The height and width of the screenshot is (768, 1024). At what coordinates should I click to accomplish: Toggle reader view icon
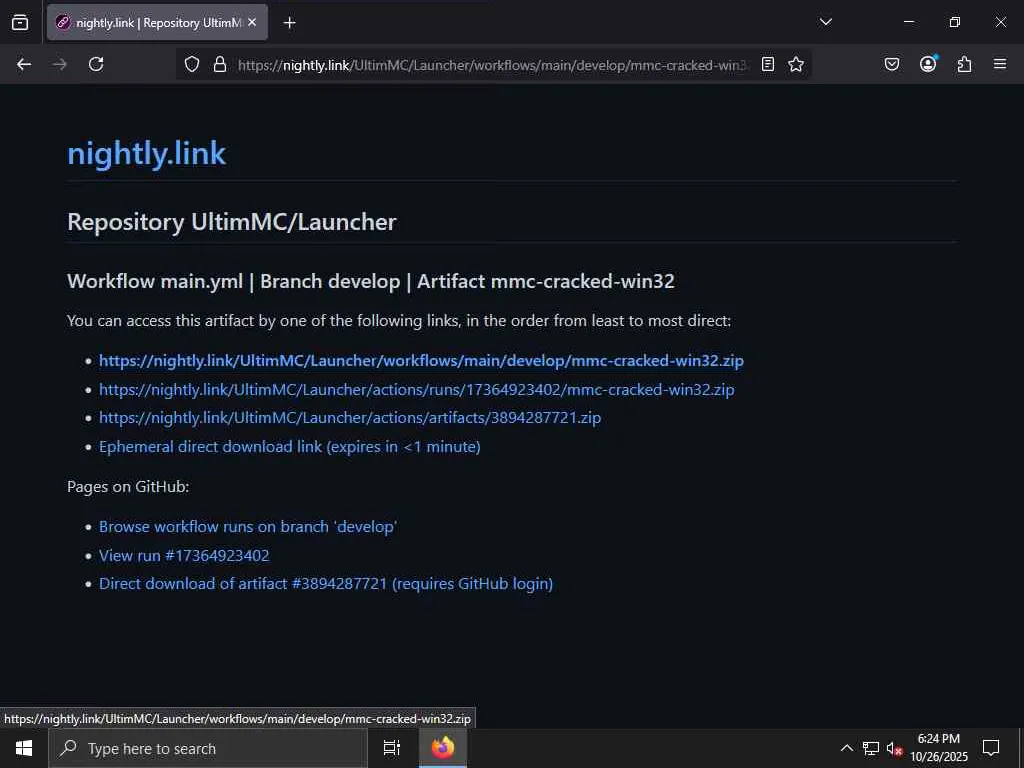[768, 64]
